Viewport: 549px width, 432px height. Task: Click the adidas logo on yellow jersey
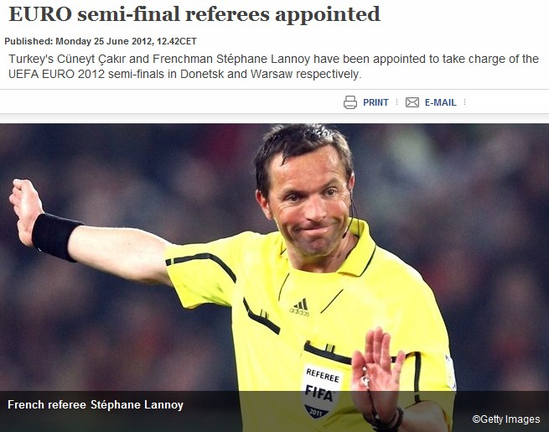pos(299,308)
